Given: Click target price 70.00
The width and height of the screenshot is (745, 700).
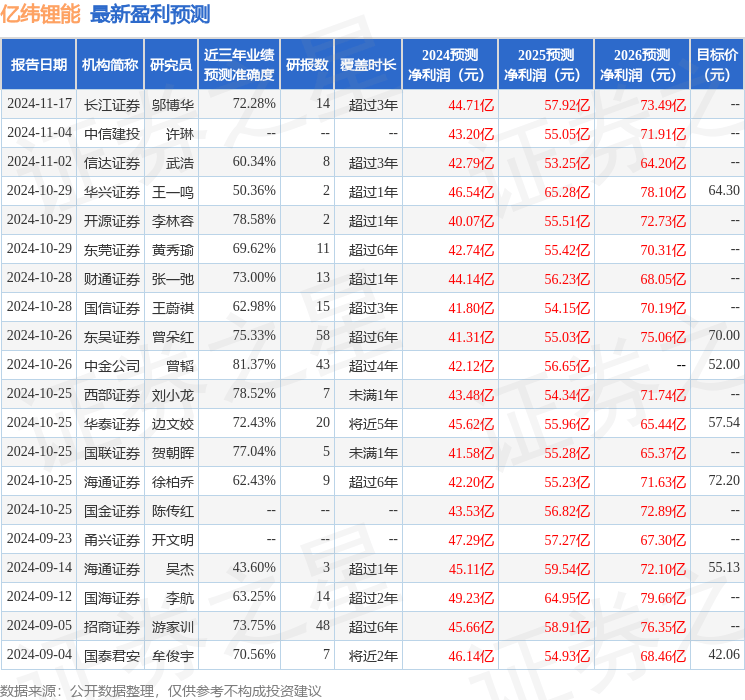Looking at the screenshot, I should click(724, 336).
